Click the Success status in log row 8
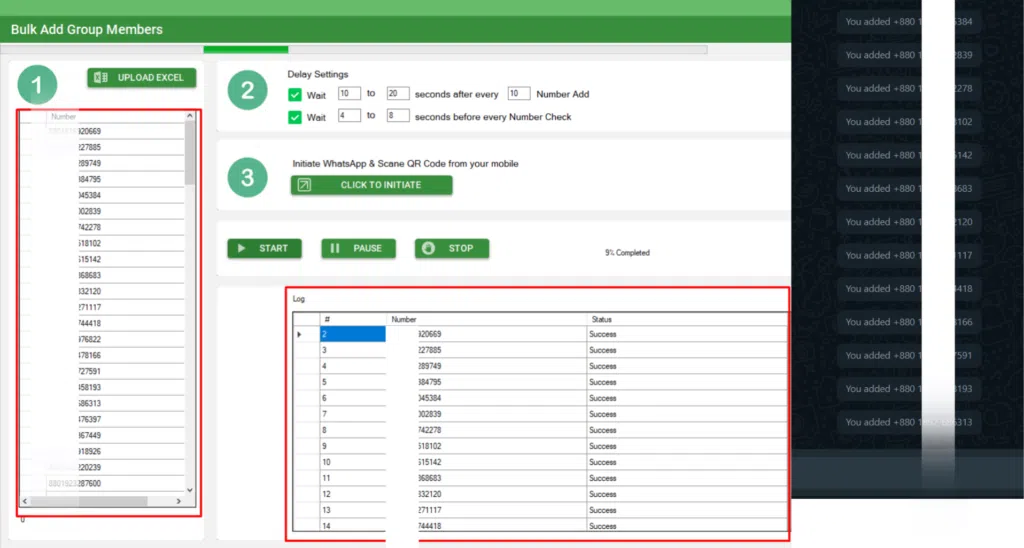 pos(602,430)
